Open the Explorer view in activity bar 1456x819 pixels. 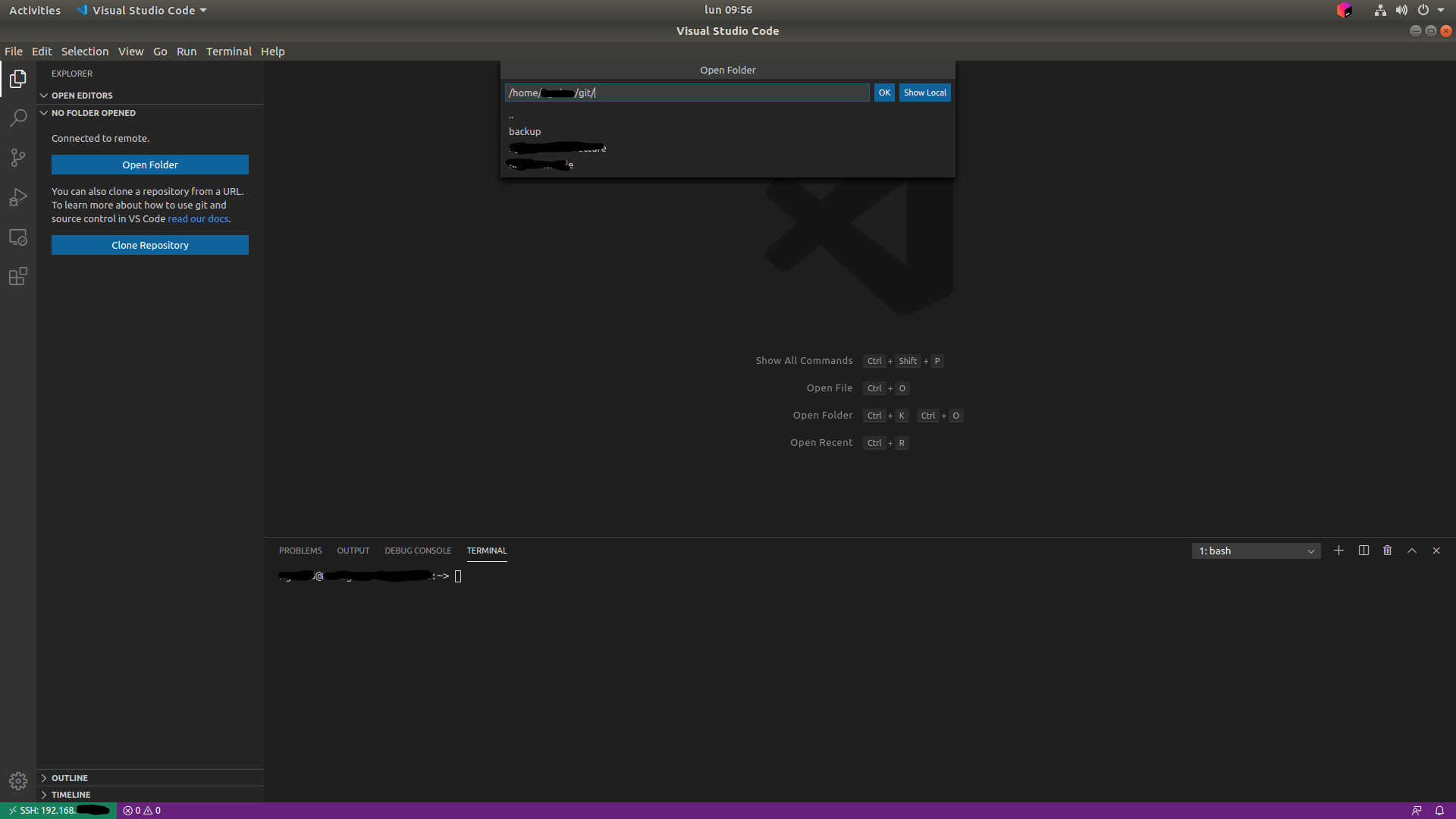point(18,79)
